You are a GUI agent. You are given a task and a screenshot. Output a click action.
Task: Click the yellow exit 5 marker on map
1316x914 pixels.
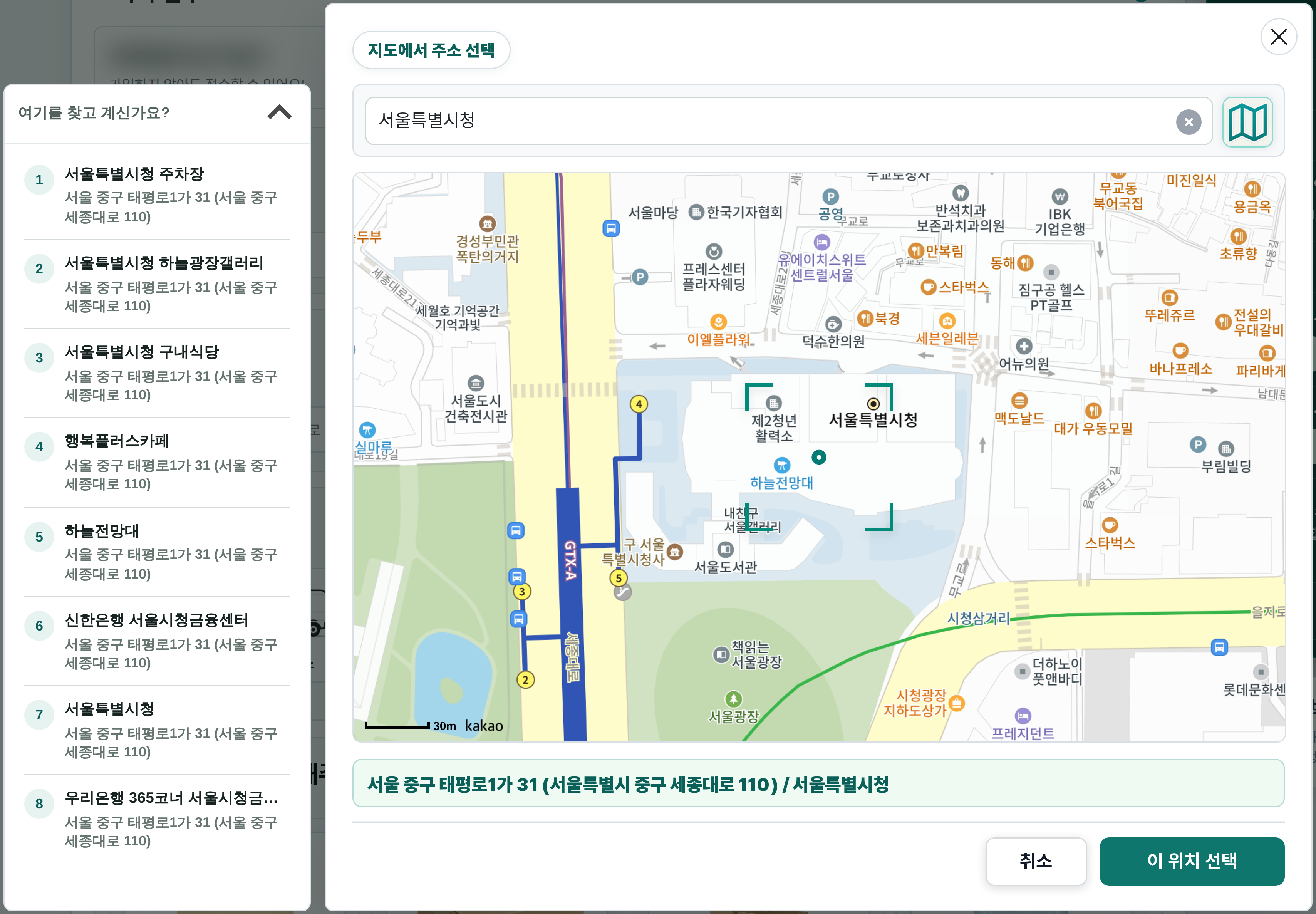pyautogui.click(x=619, y=578)
